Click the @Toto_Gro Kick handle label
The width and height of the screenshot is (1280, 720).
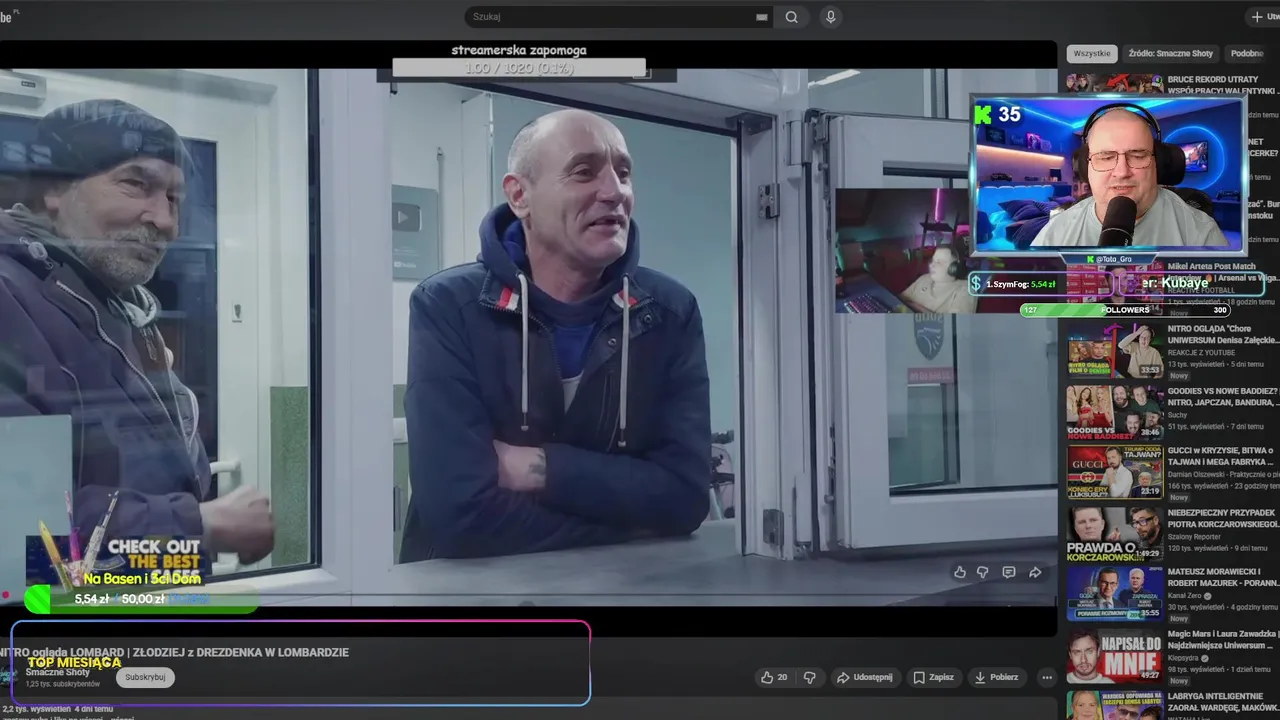[x=1109, y=259]
